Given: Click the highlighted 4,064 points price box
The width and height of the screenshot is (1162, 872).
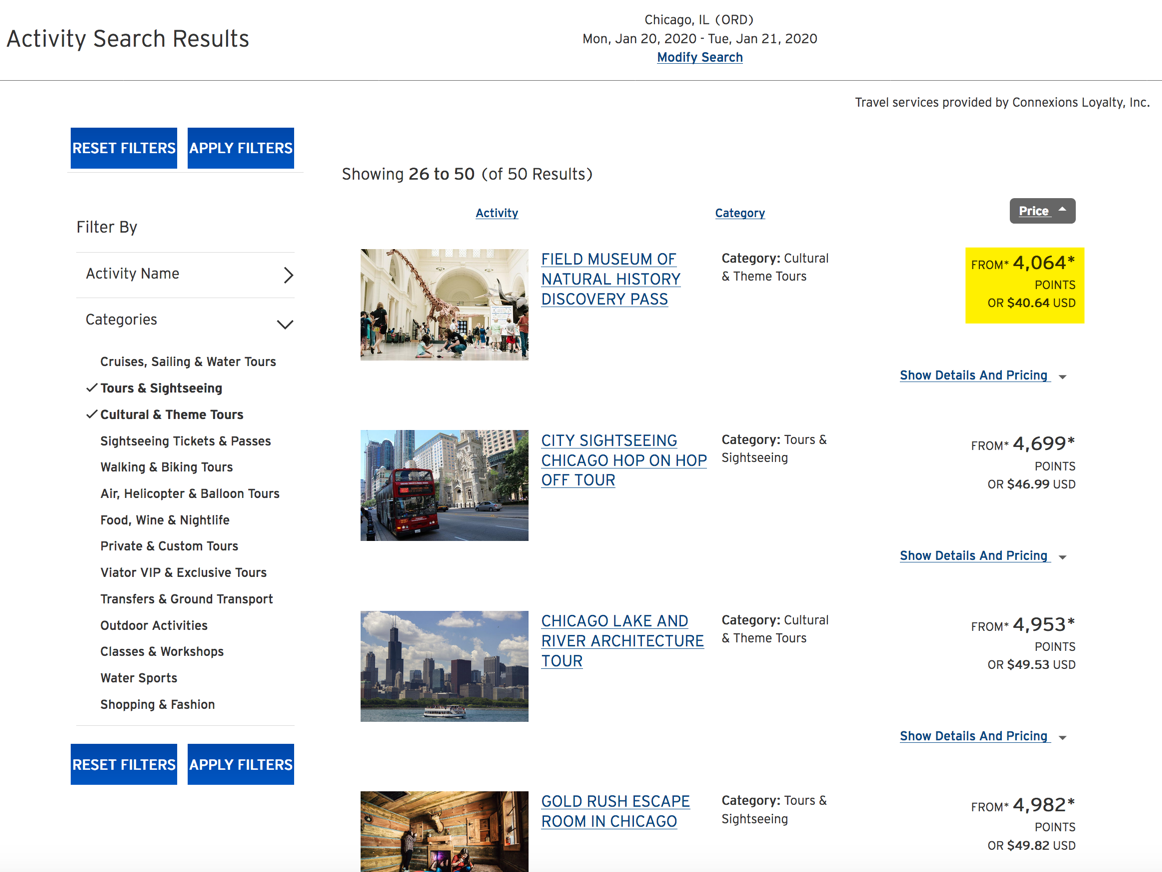Looking at the screenshot, I should [x=1024, y=285].
